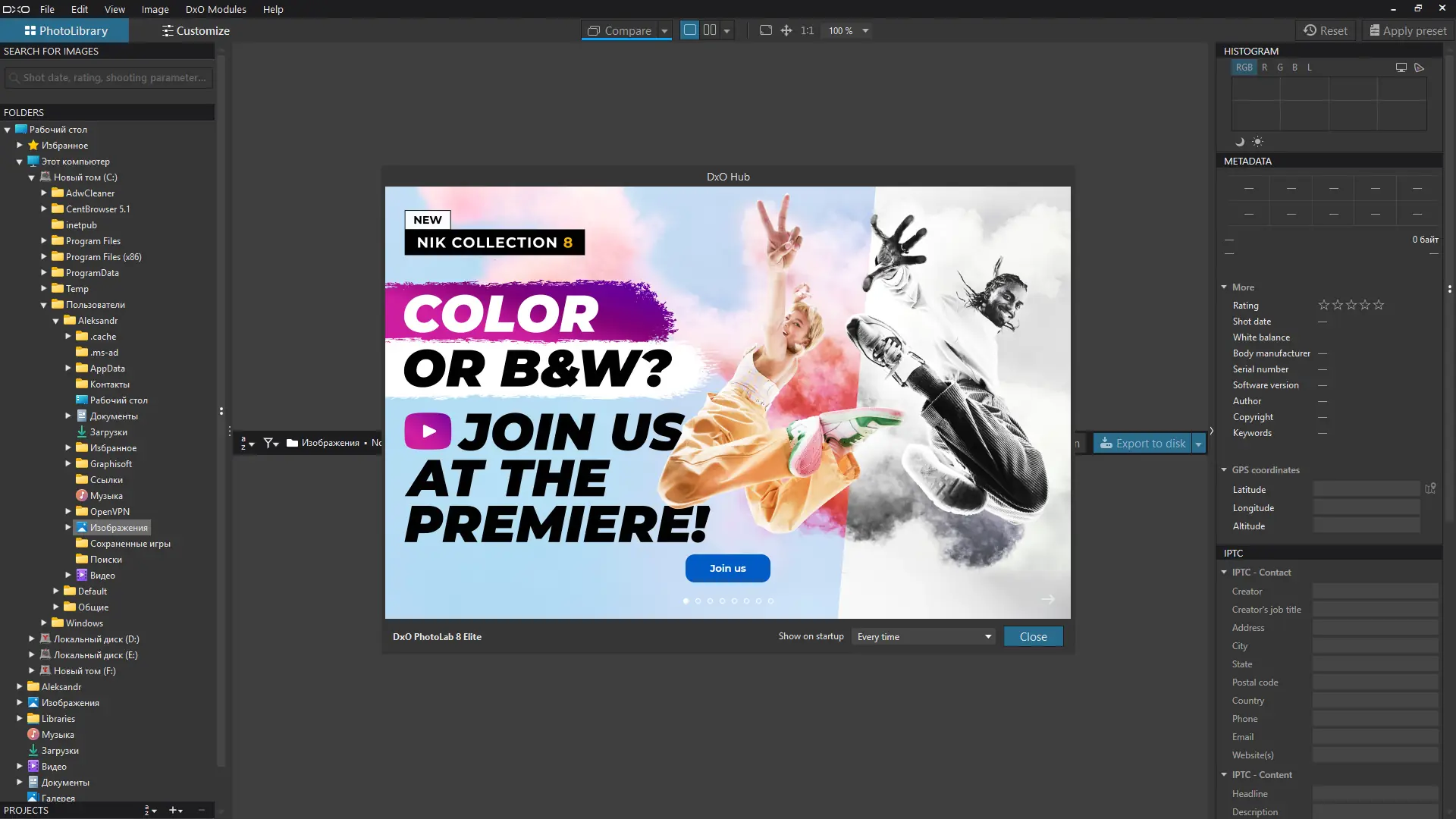Toggle highlight clipping sun icon
The height and width of the screenshot is (819, 1456).
(1257, 142)
